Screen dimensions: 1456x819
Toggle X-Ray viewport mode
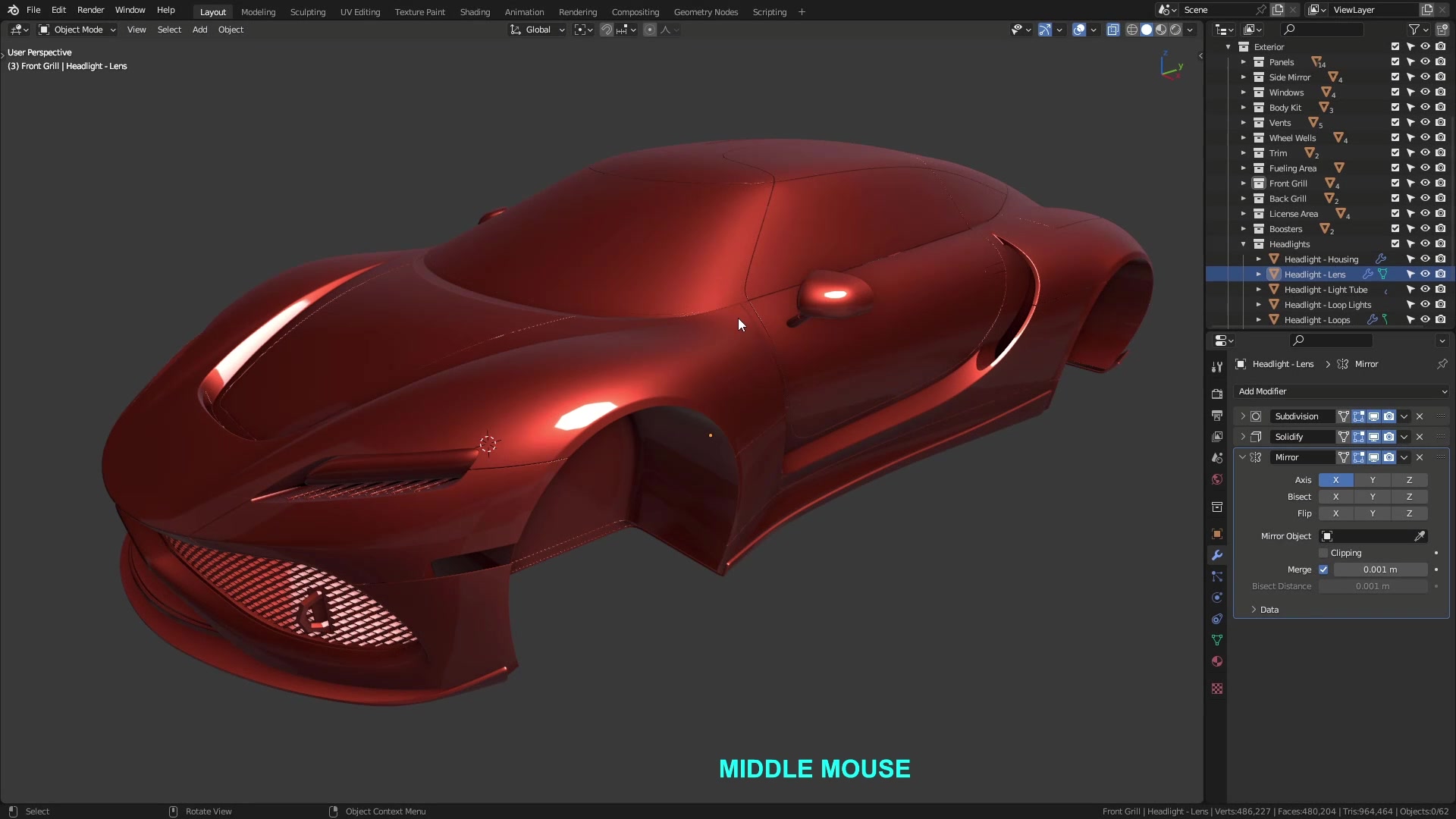coord(1112,30)
